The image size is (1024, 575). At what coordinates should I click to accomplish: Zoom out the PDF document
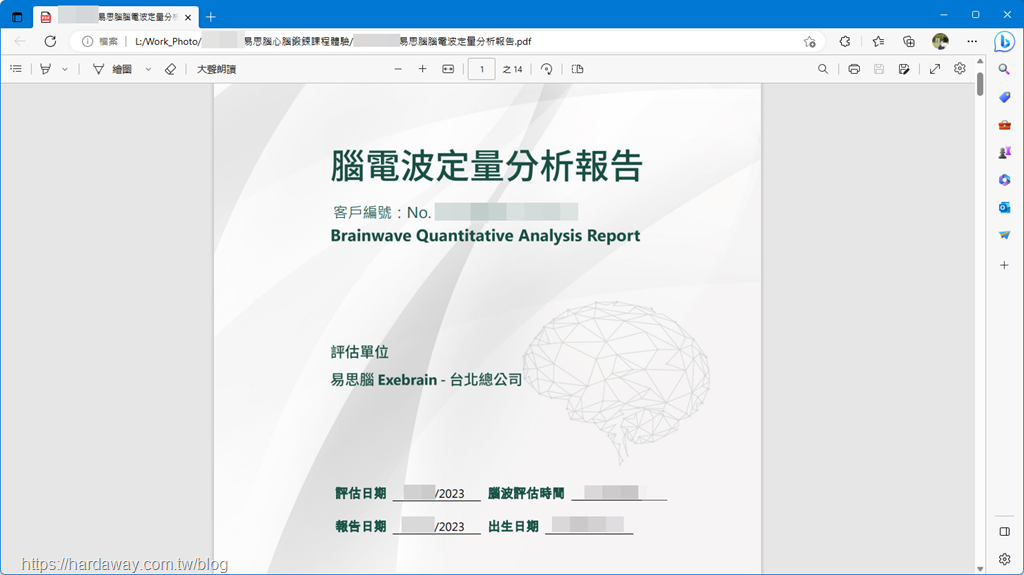[x=398, y=69]
